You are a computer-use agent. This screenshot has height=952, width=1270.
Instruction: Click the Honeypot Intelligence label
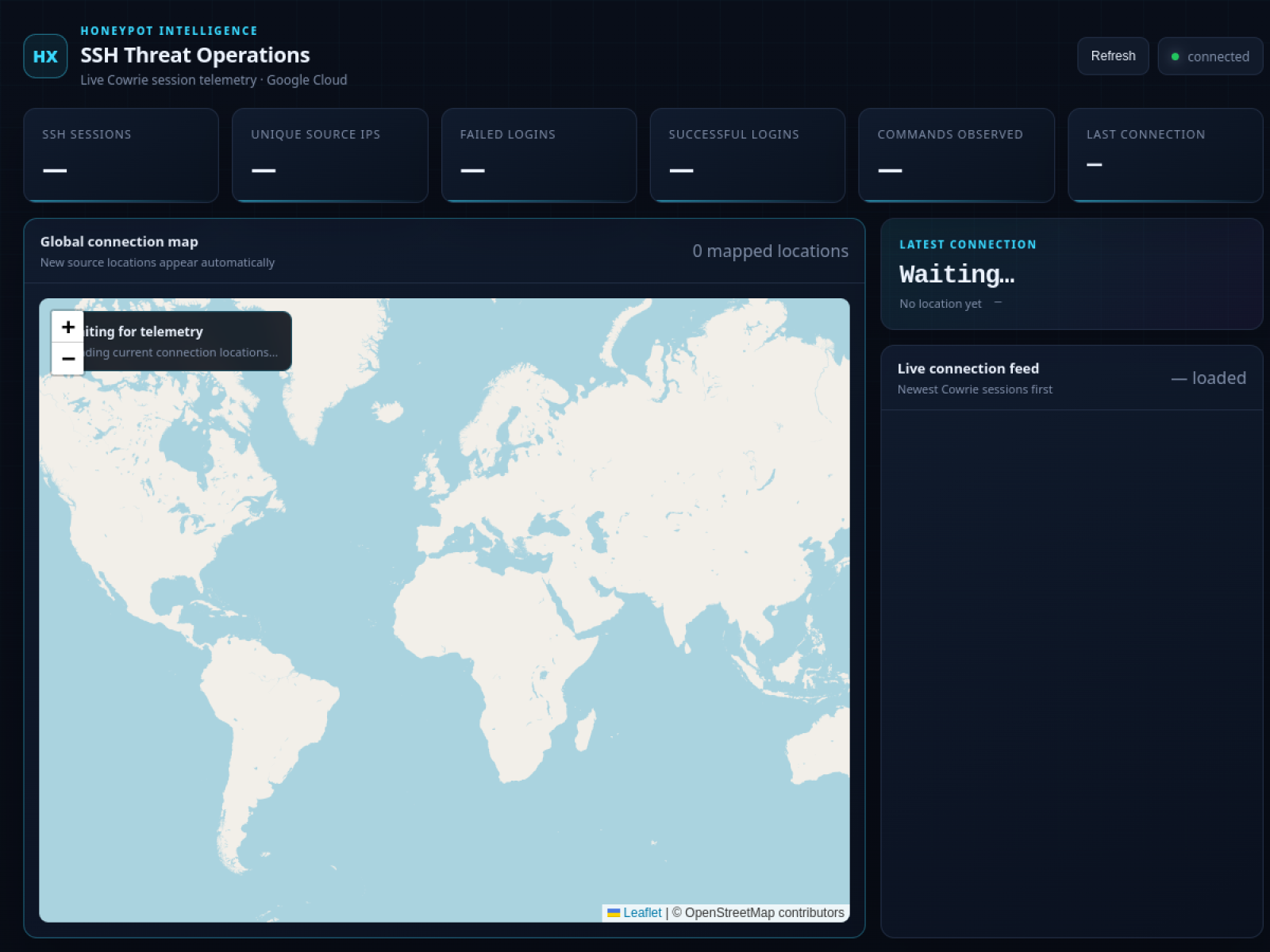[x=169, y=31]
